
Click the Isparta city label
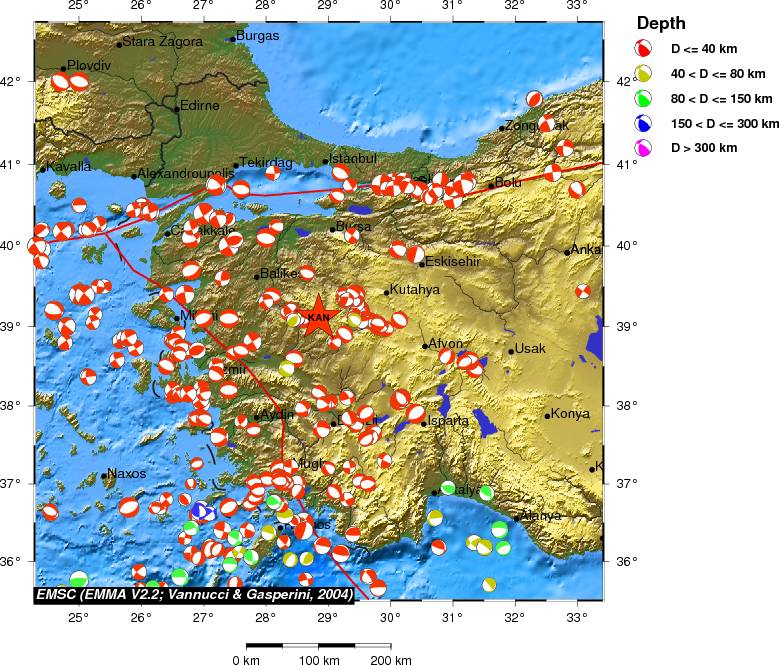(x=448, y=421)
